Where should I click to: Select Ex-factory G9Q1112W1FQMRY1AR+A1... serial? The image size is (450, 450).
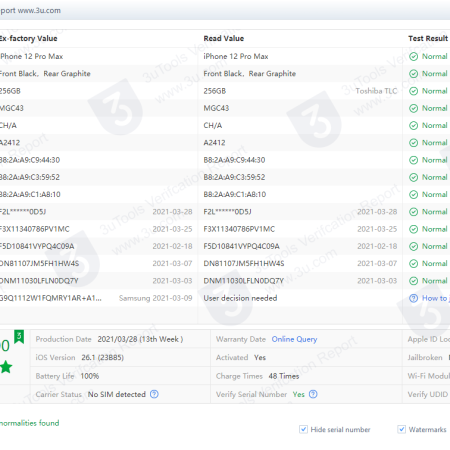point(50,298)
